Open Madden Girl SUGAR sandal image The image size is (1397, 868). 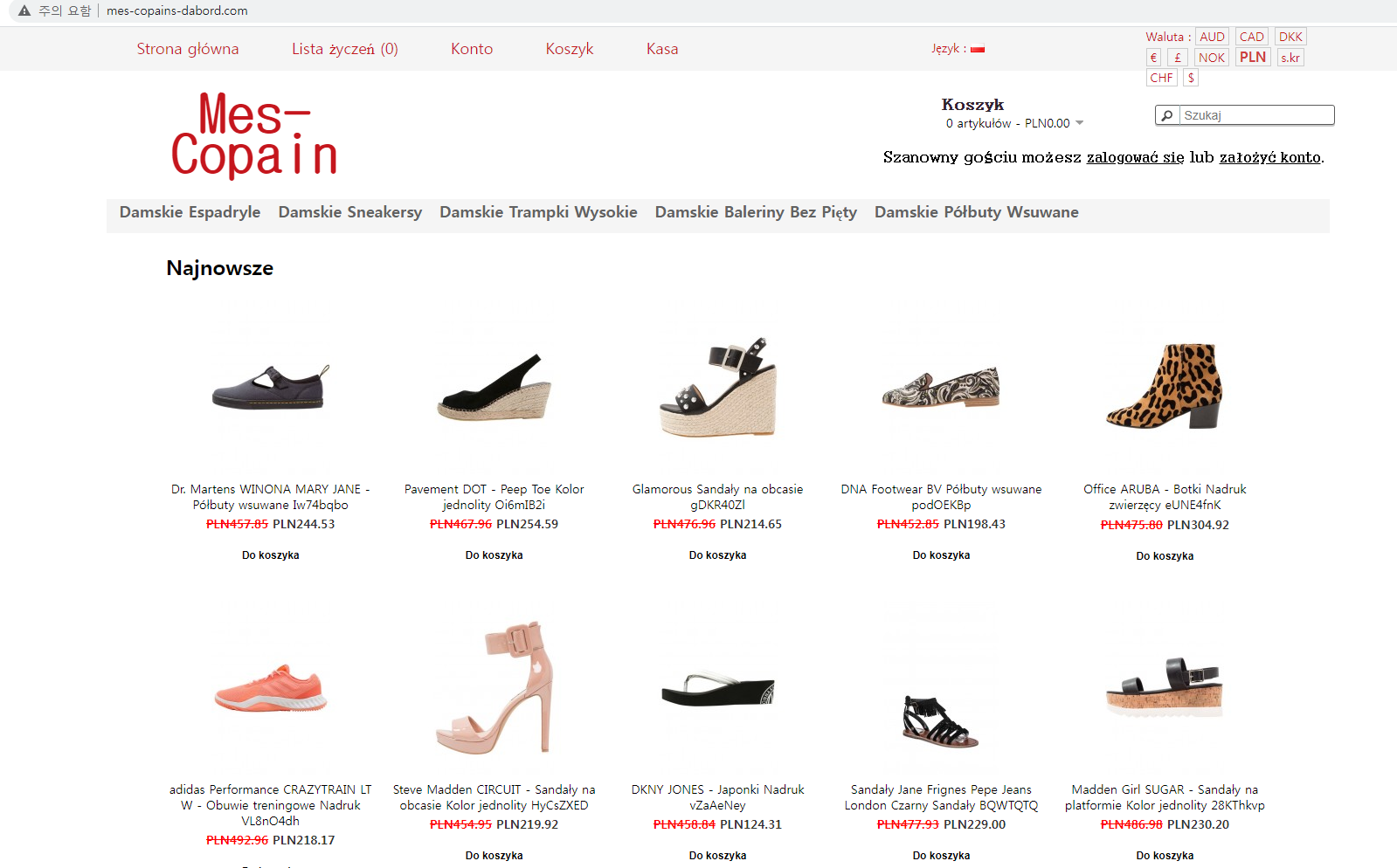pos(1165,687)
